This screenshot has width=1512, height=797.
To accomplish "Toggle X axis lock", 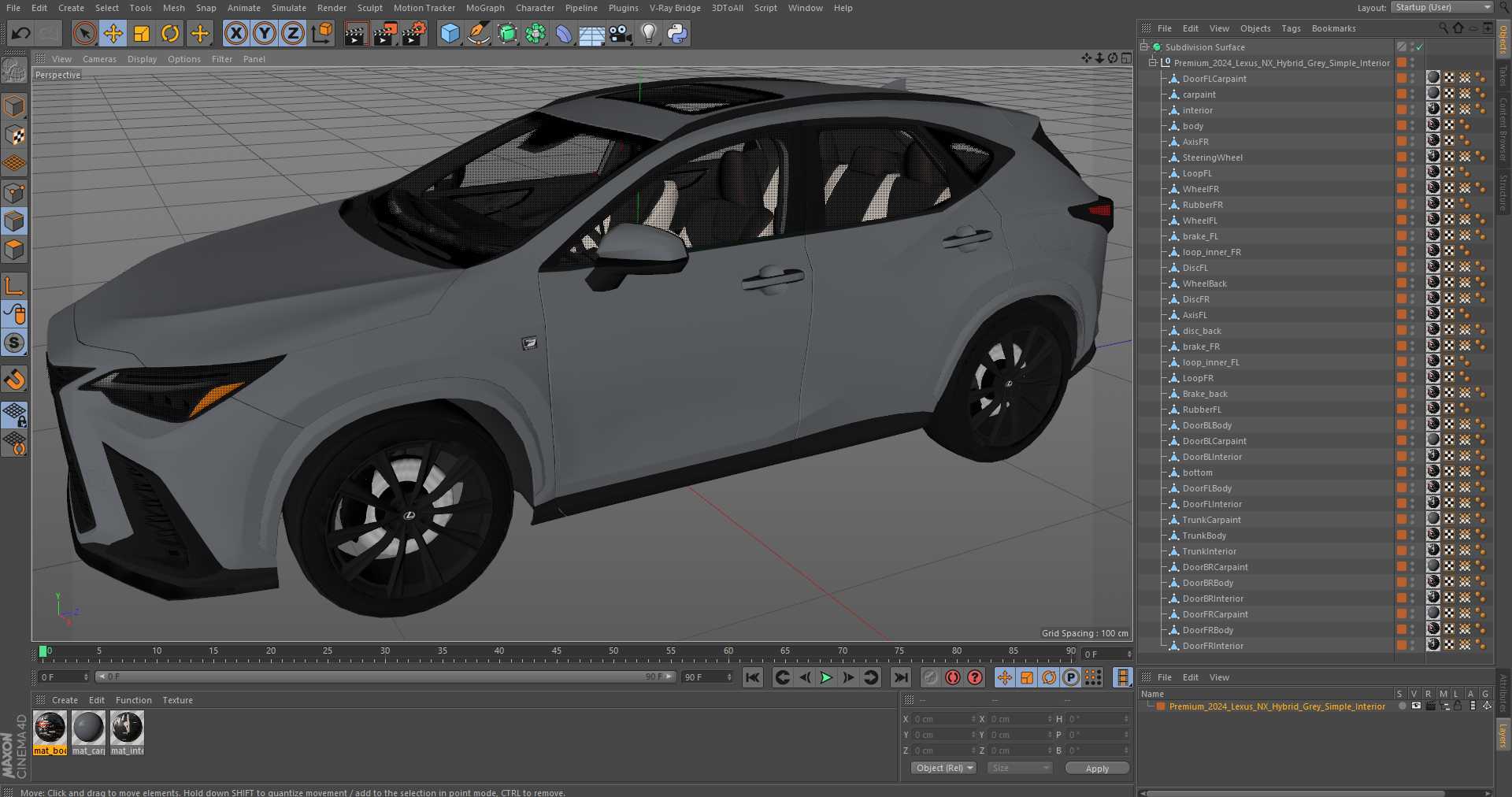I will pos(235,33).
